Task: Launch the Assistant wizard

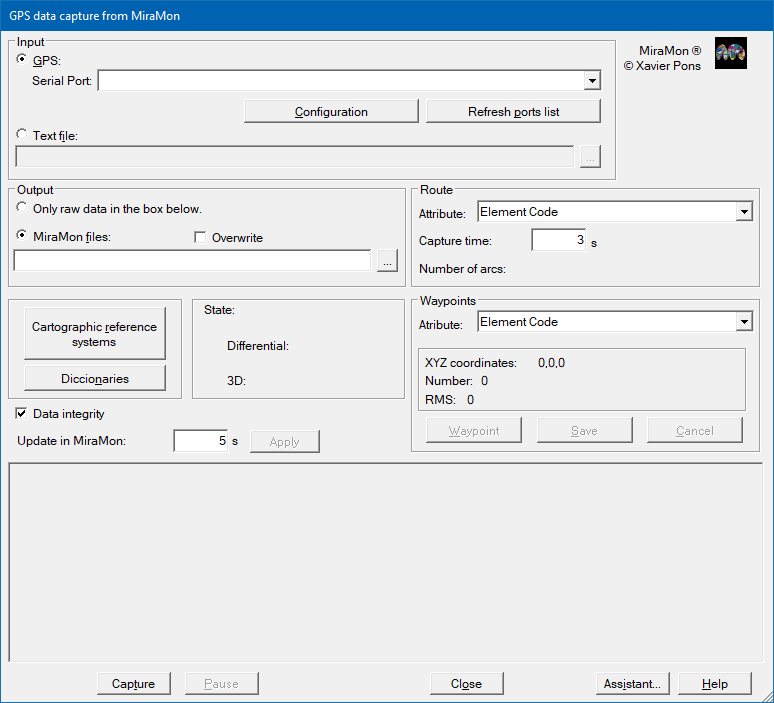Action: (x=632, y=684)
